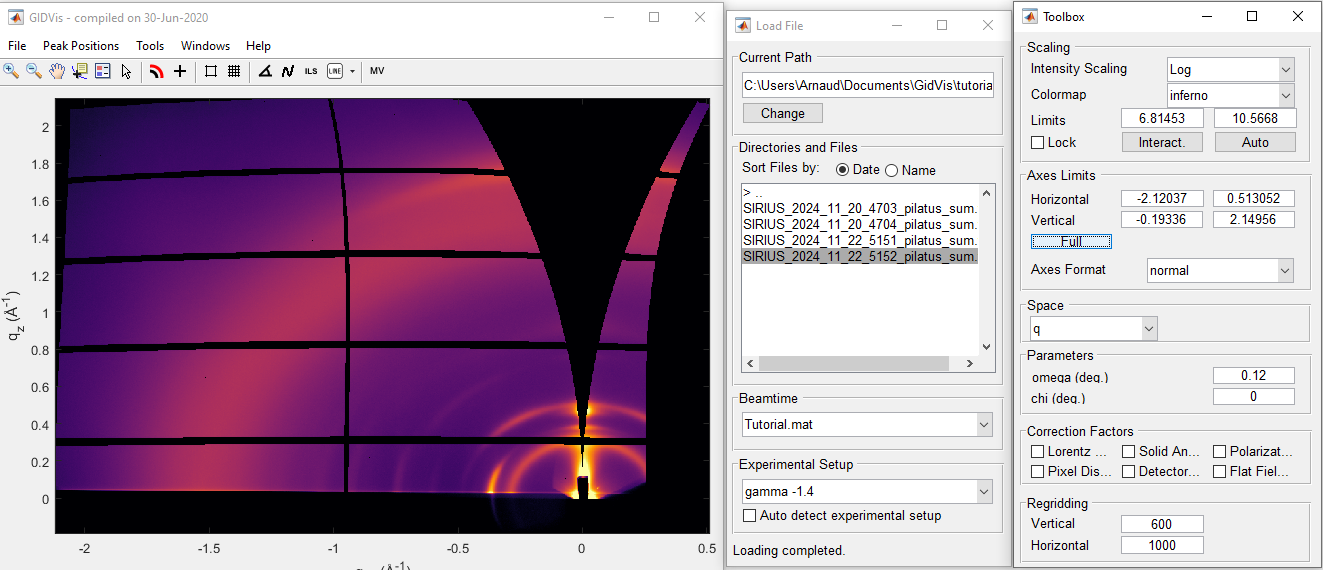
Task: Open the Help menu
Action: click(x=258, y=46)
